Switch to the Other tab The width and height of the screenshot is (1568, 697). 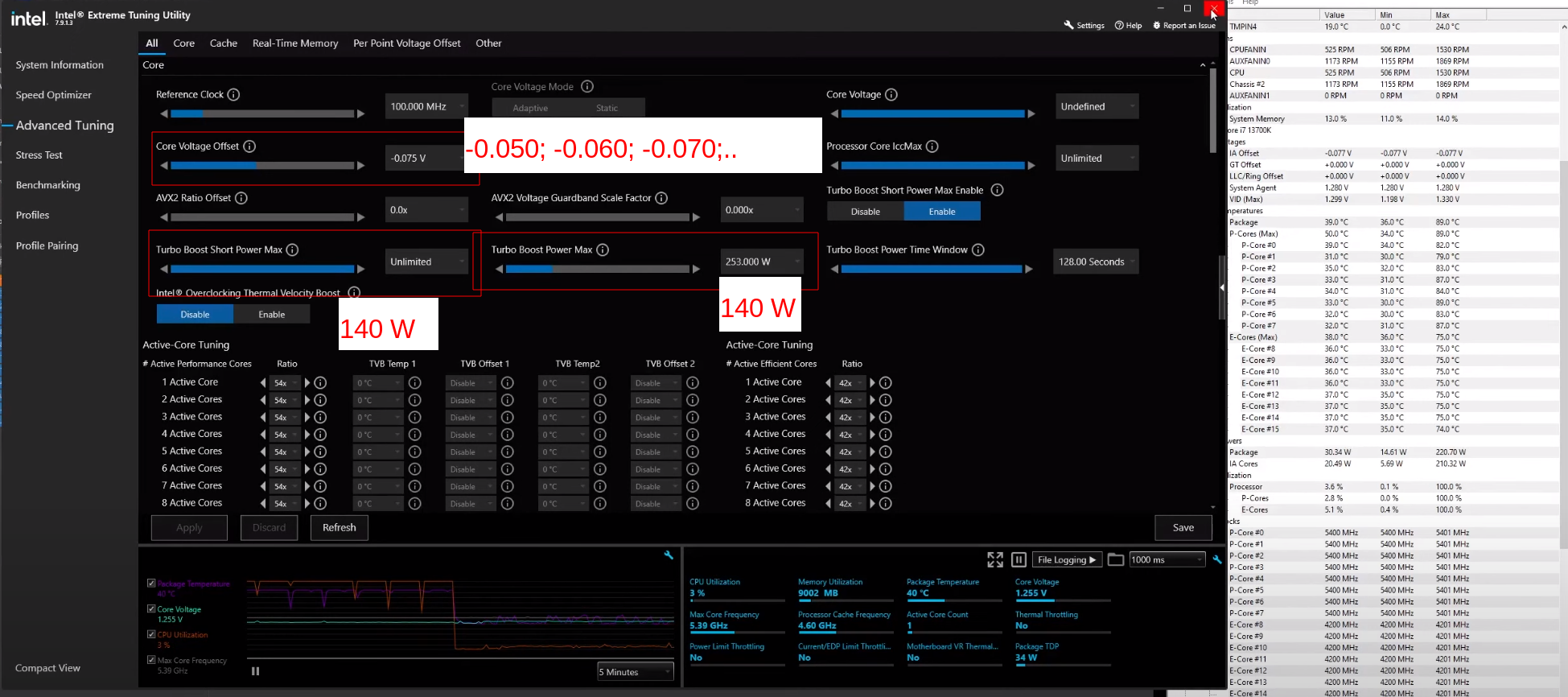(x=488, y=43)
